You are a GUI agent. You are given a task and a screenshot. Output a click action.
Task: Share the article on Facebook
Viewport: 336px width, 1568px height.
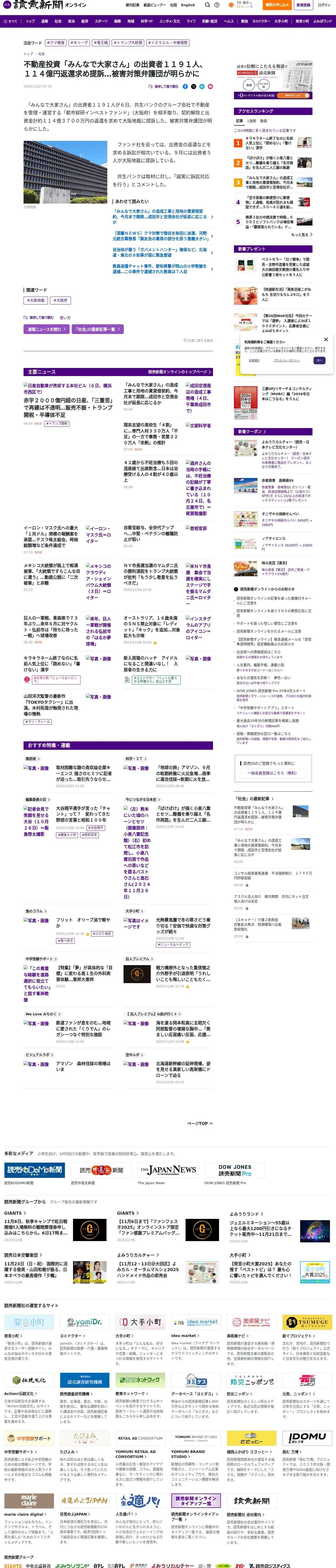pos(185,87)
